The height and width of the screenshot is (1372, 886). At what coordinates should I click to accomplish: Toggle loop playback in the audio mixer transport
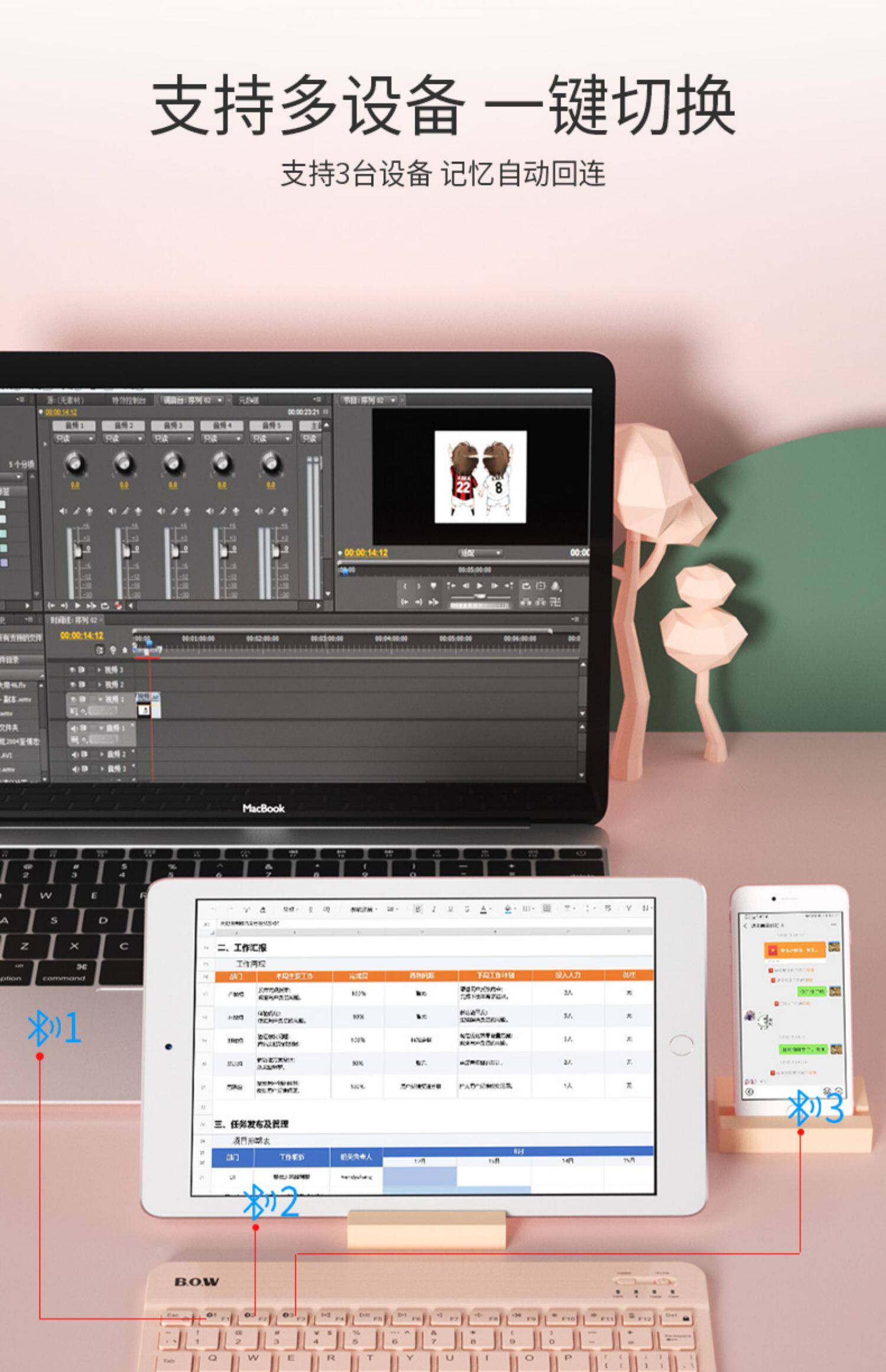point(105,606)
